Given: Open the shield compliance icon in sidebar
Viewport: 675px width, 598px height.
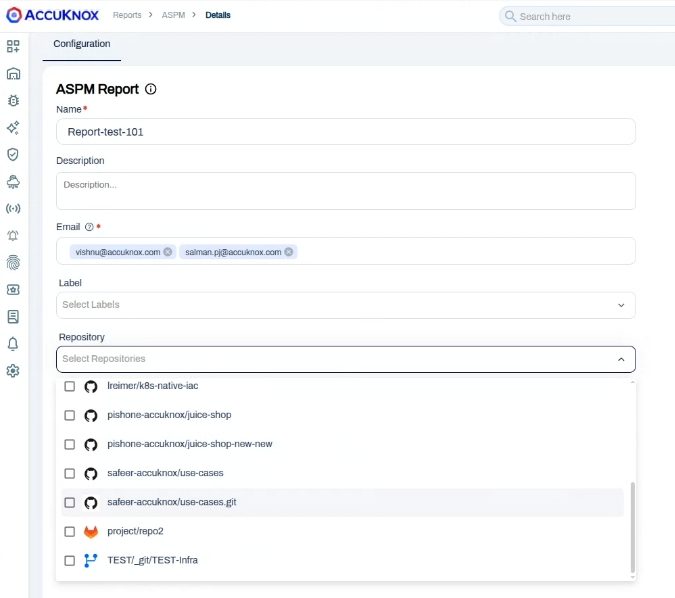Looking at the screenshot, I should tap(13, 155).
